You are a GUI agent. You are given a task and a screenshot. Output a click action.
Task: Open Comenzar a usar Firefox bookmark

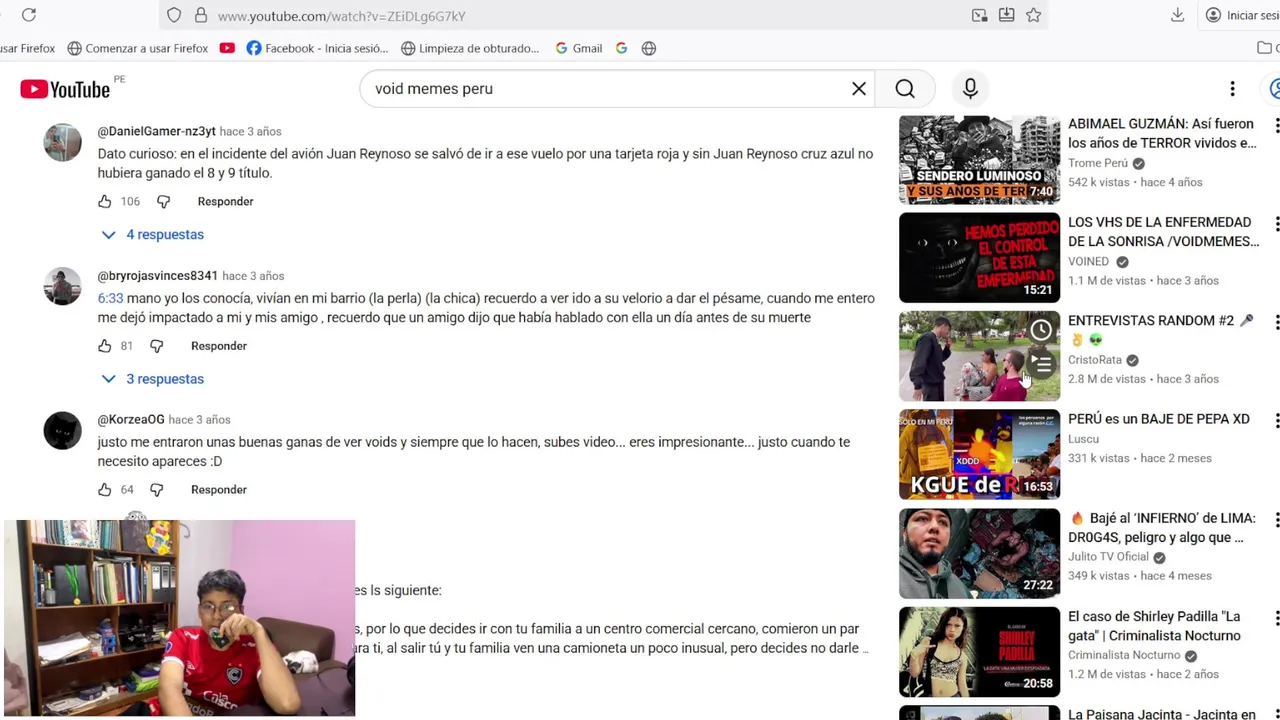coord(138,48)
